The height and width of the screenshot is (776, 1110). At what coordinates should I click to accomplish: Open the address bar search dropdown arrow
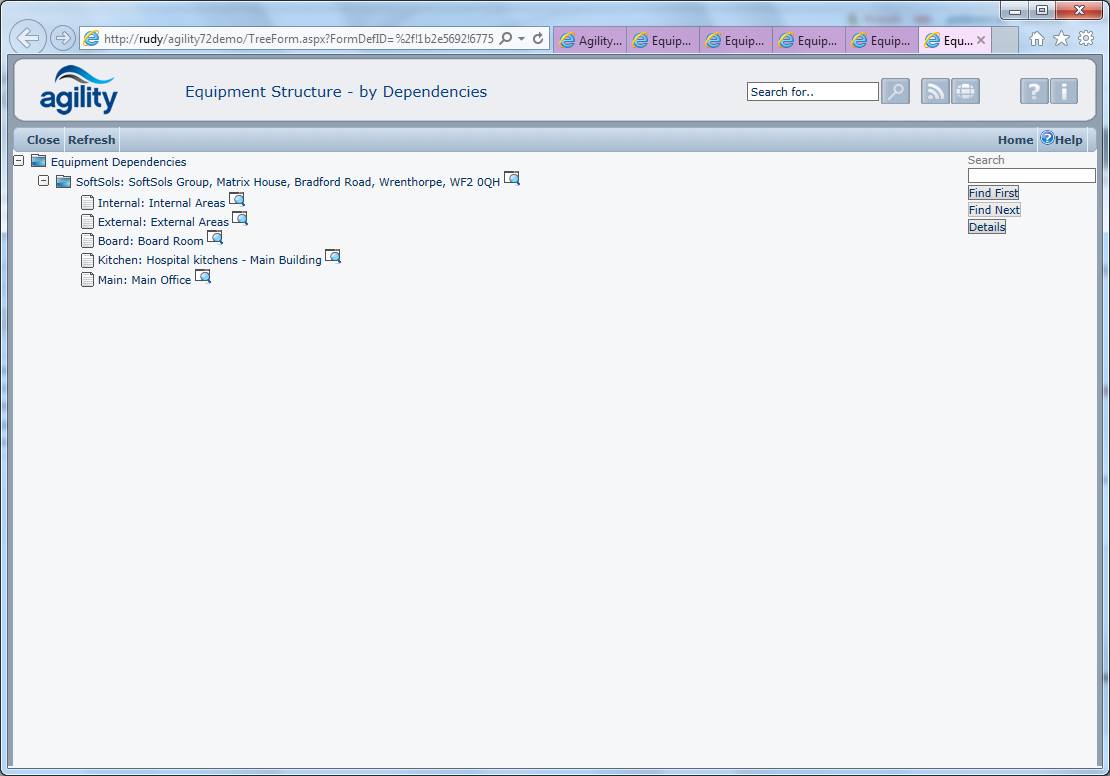click(521, 39)
